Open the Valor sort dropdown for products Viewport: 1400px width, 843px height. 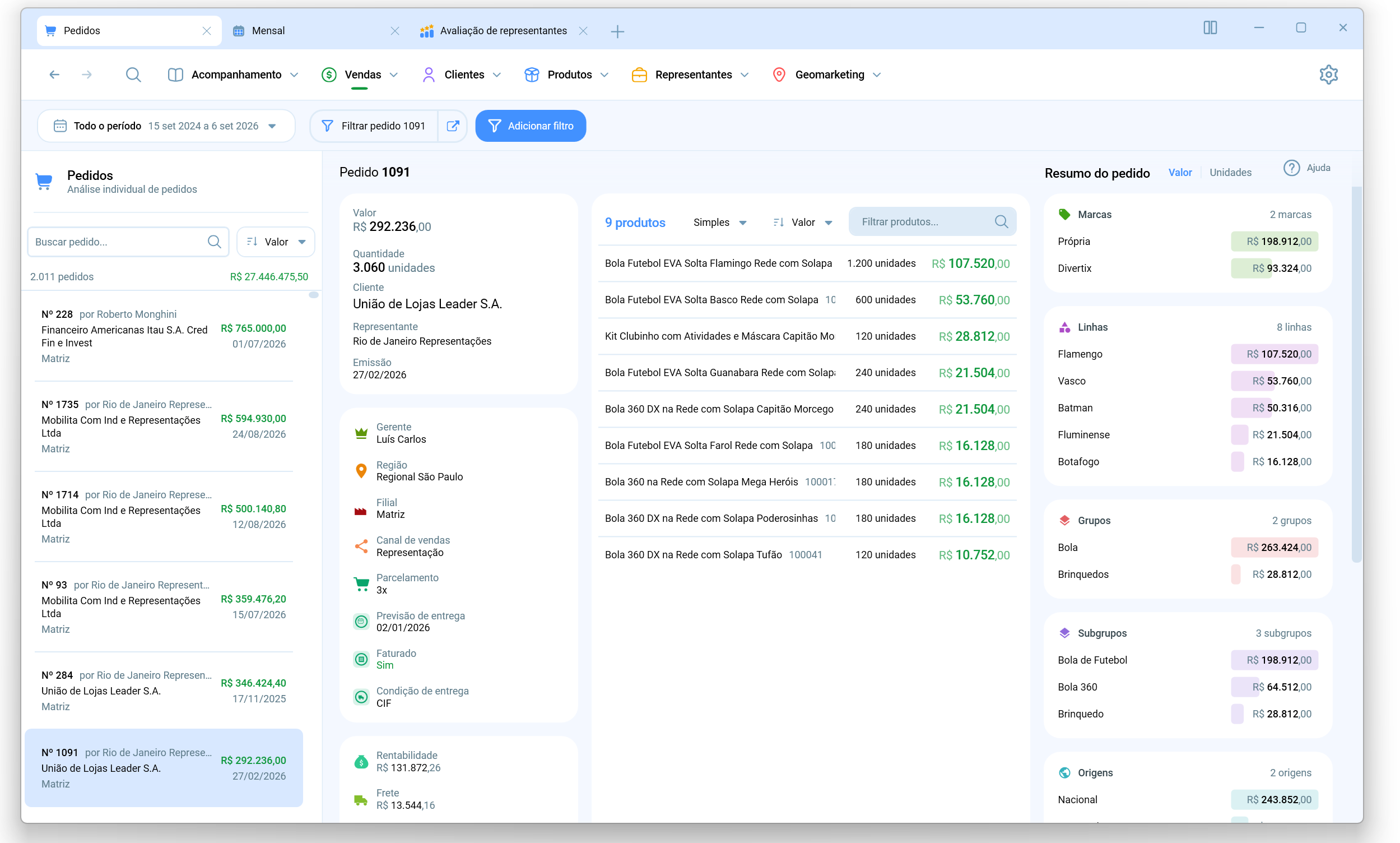(802, 222)
